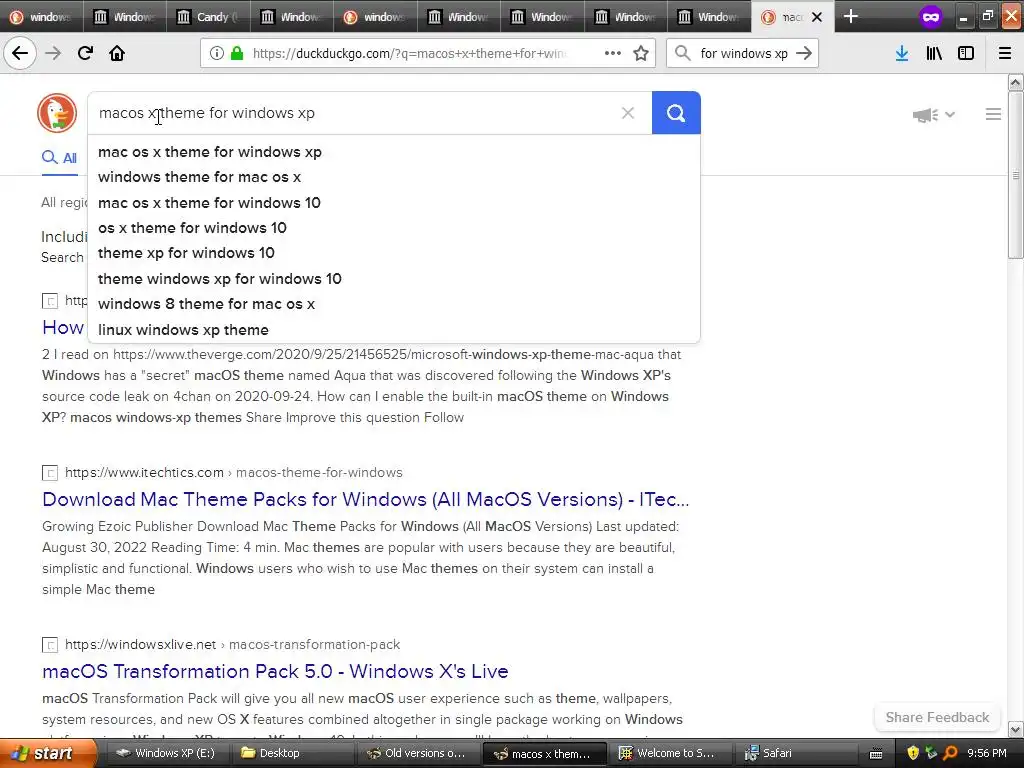Click the orange magnifier tray icon
Image resolution: width=1024 pixels, height=768 pixels.
pos(951,754)
